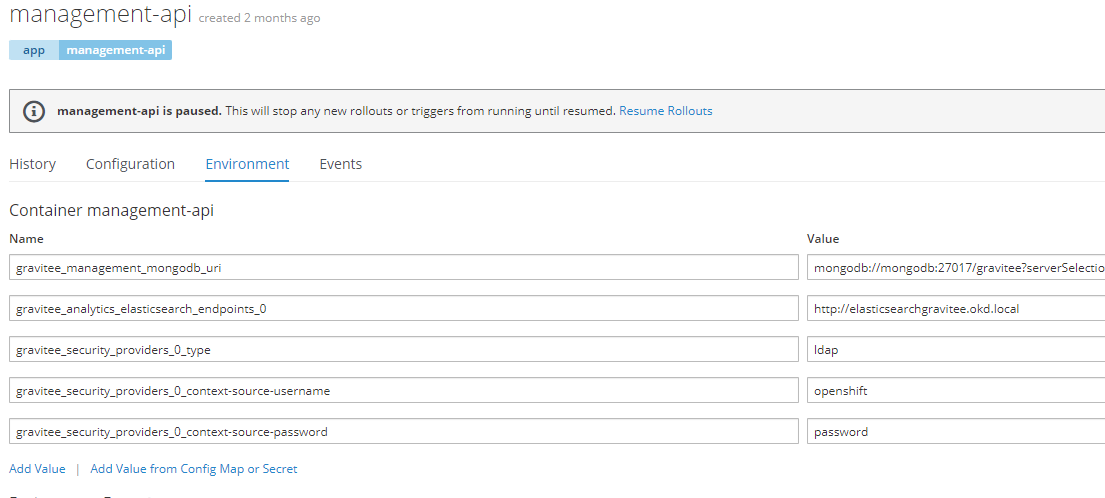The image size is (1105, 498).
Task: Open the Events tab
Action: [x=340, y=164]
